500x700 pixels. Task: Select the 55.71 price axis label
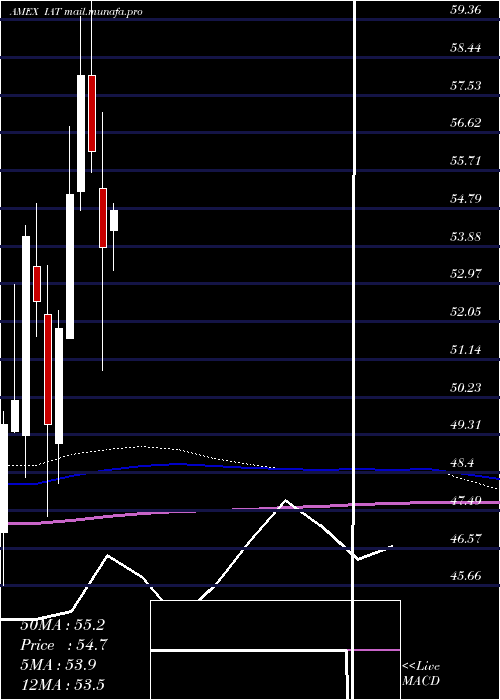coord(466,160)
